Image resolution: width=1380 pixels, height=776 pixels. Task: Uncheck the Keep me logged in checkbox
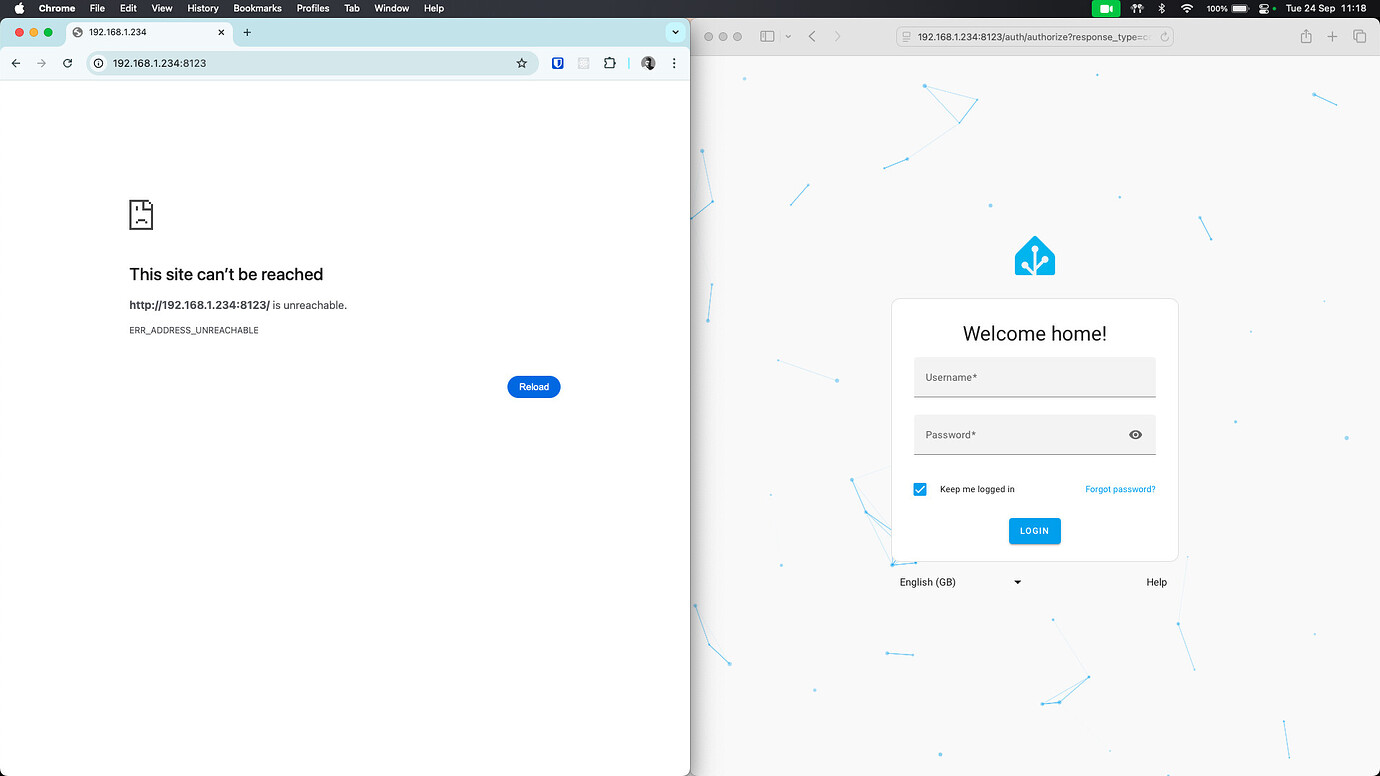(920, 489)
